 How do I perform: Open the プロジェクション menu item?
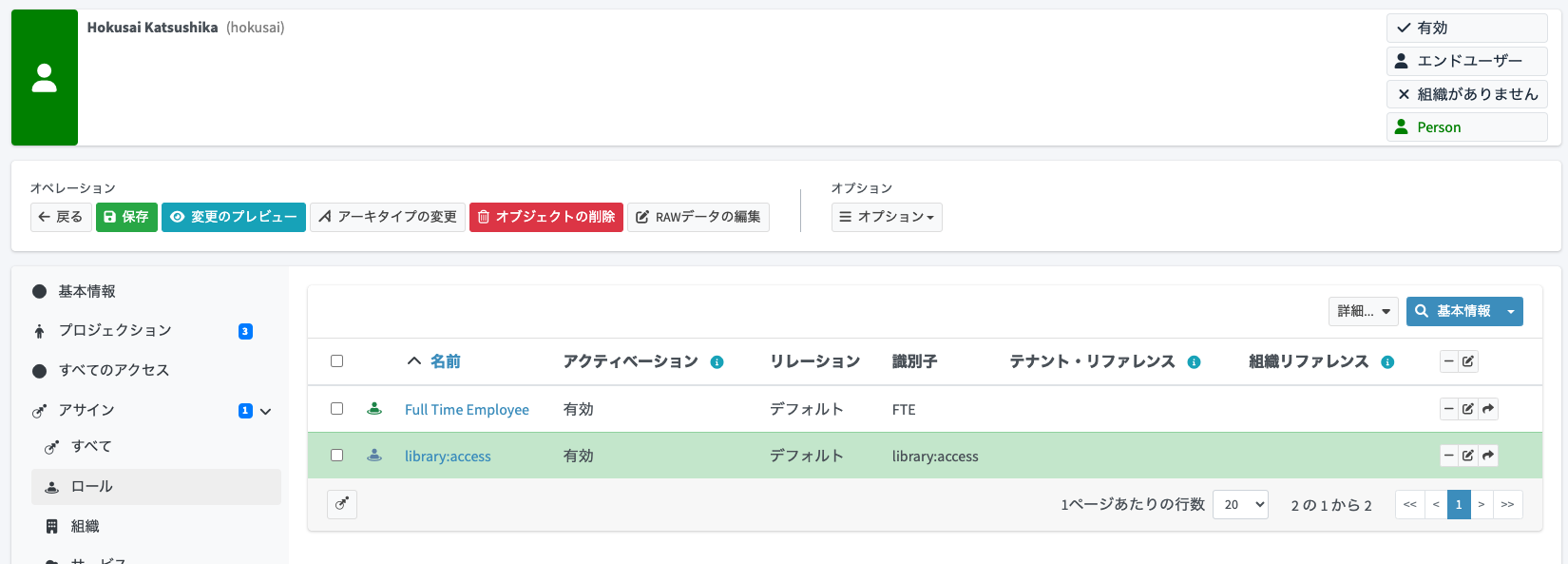click(x=115, y=331)
